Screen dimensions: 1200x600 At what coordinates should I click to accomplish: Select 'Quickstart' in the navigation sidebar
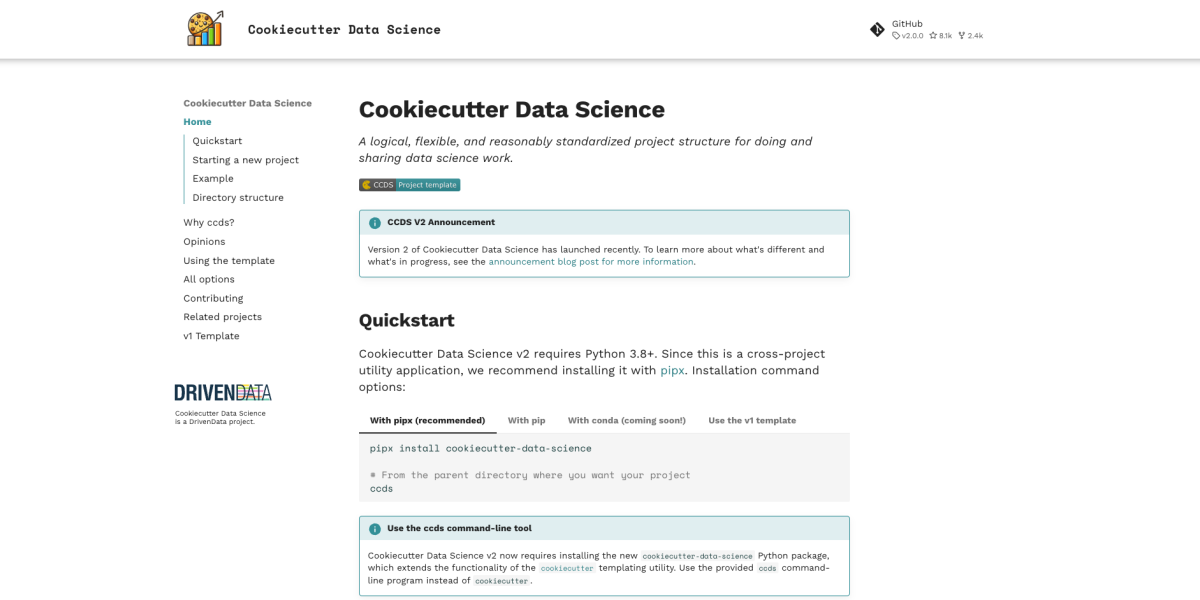[217, 140]
